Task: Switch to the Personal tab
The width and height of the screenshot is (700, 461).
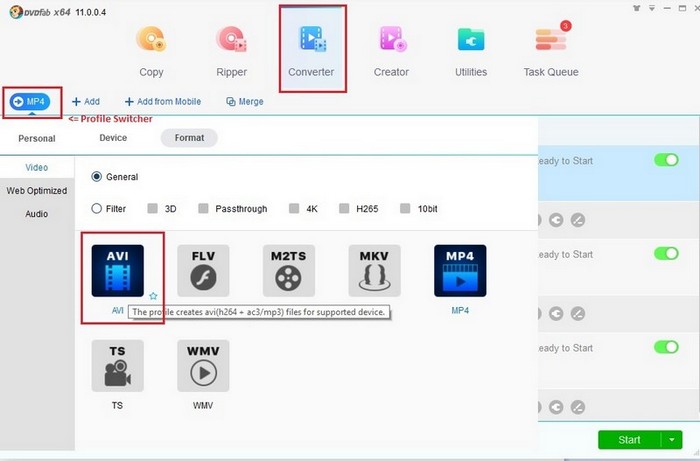Action: click(x=37, y=138)
